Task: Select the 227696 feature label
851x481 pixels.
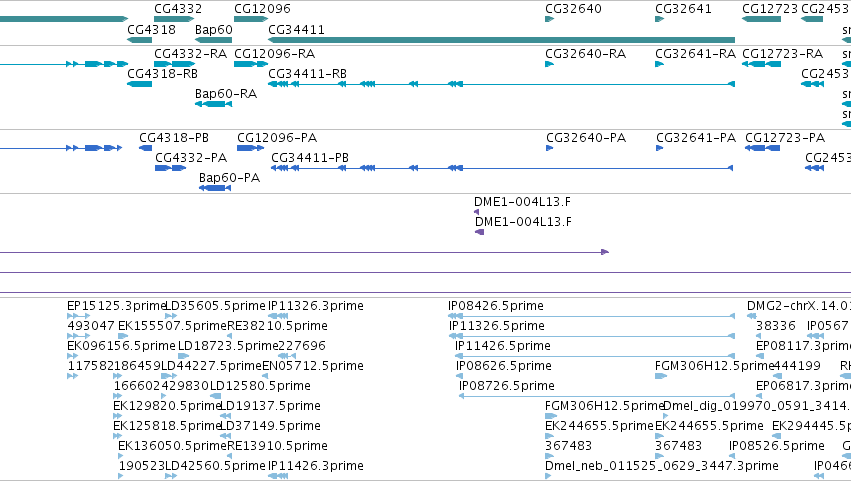Action: click(302, 346)
